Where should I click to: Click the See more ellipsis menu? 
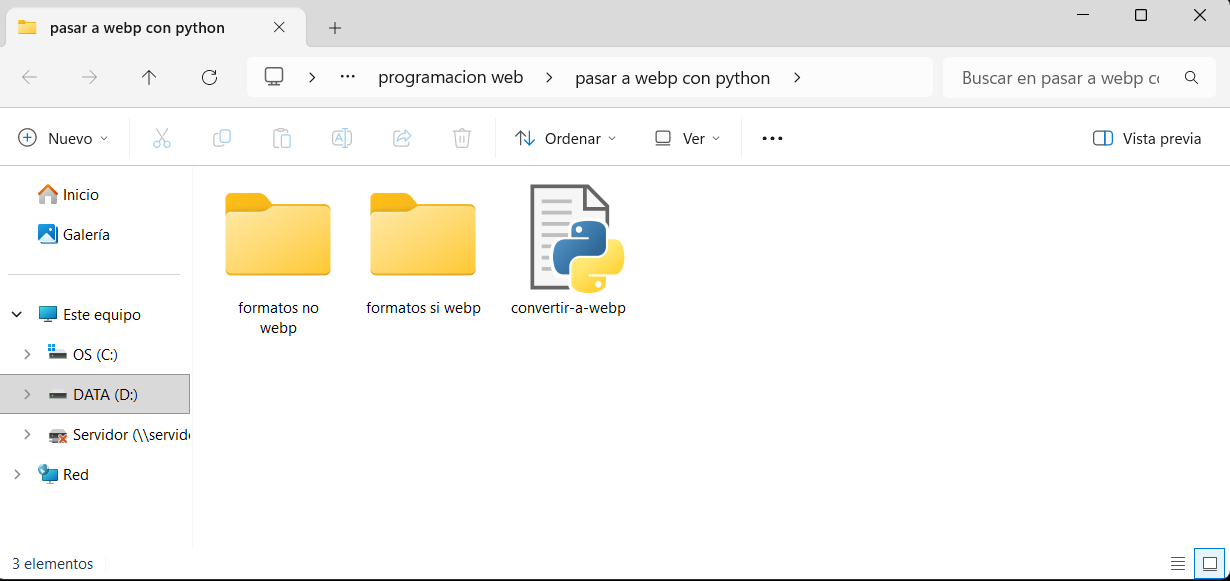(771, 138)
